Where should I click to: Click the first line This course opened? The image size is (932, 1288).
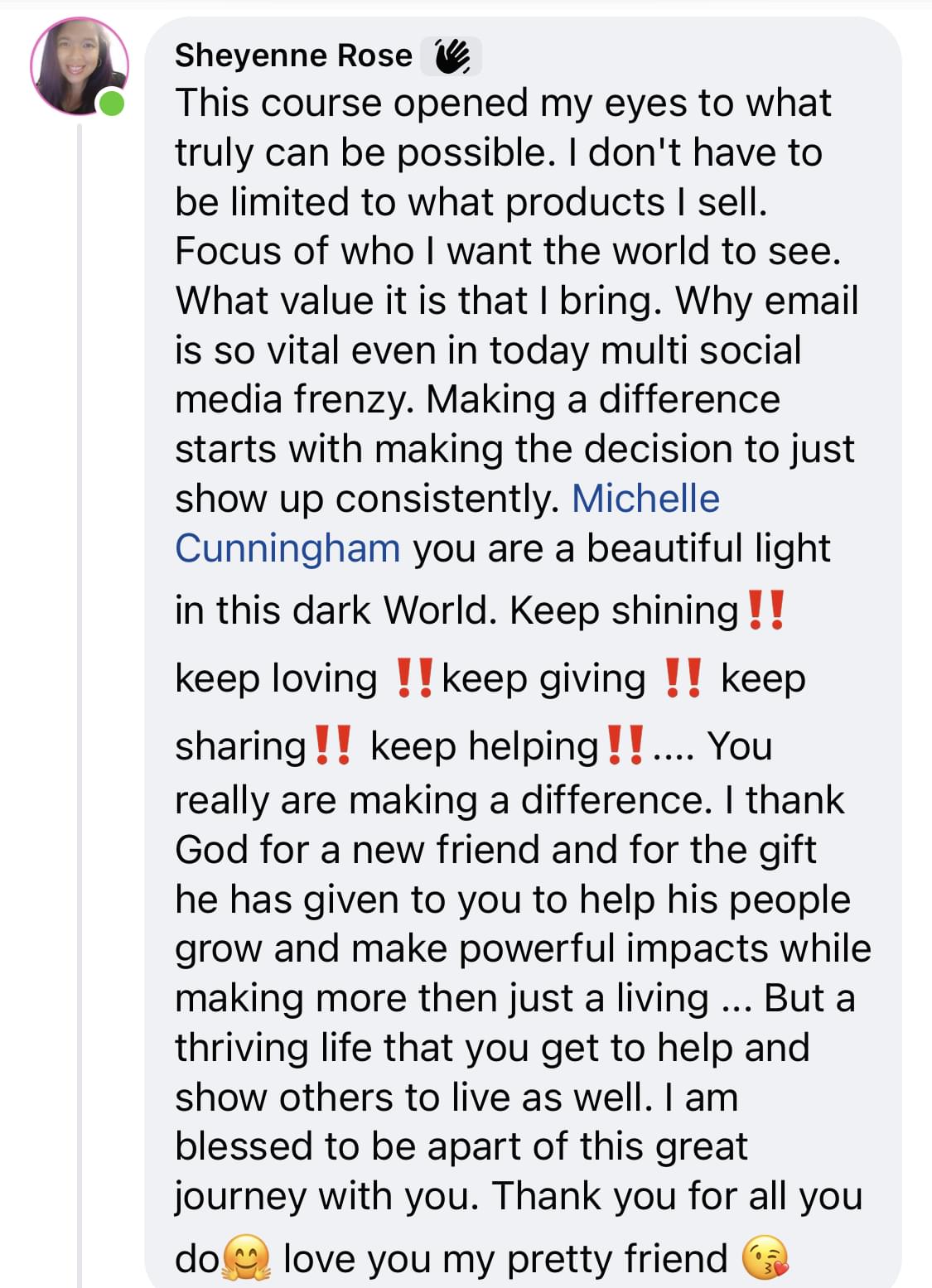tap(503, 104)
